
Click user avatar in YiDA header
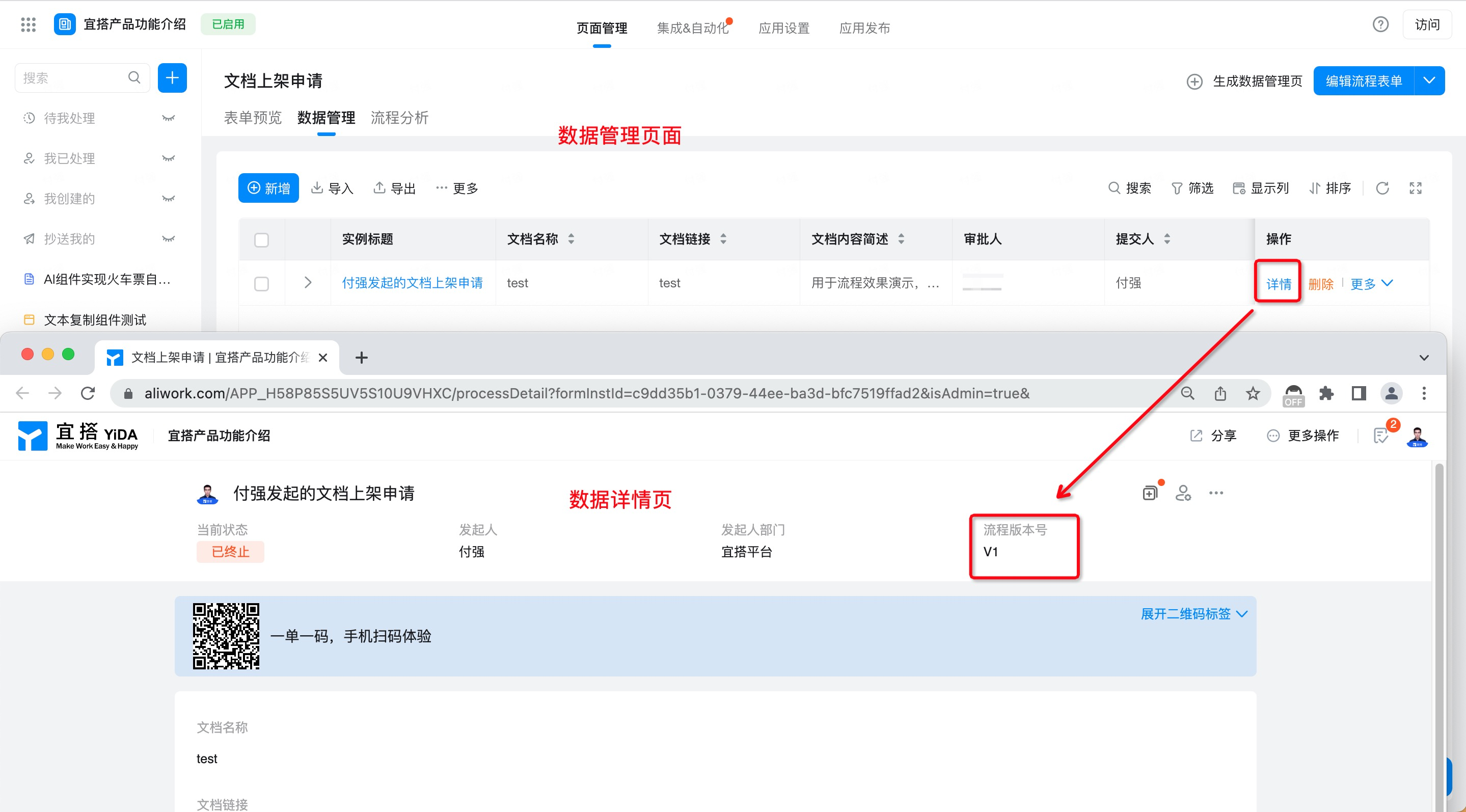pyautogui.click(x=1417, y=437)
